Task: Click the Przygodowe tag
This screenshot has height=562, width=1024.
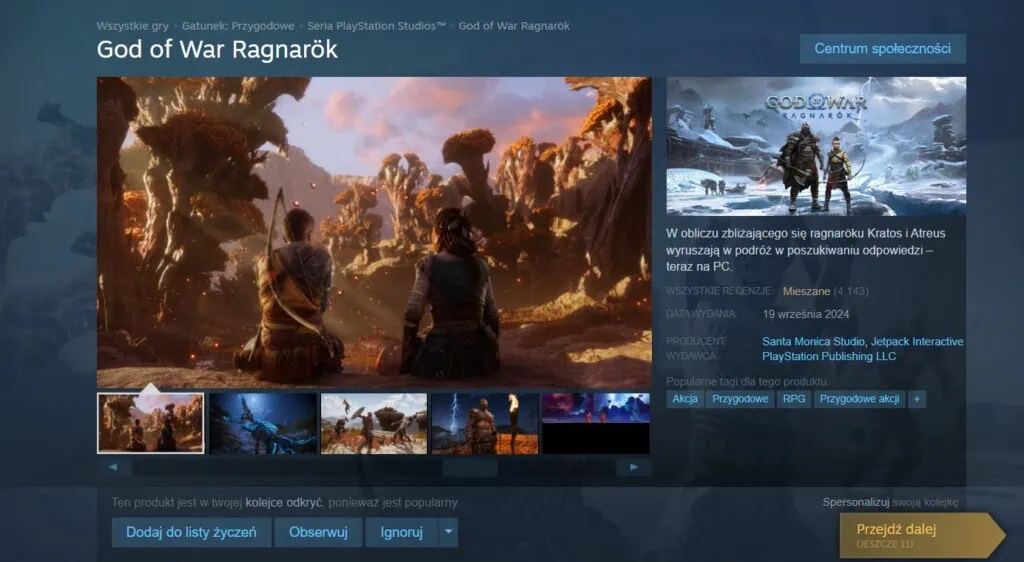Action: (740, 399)
